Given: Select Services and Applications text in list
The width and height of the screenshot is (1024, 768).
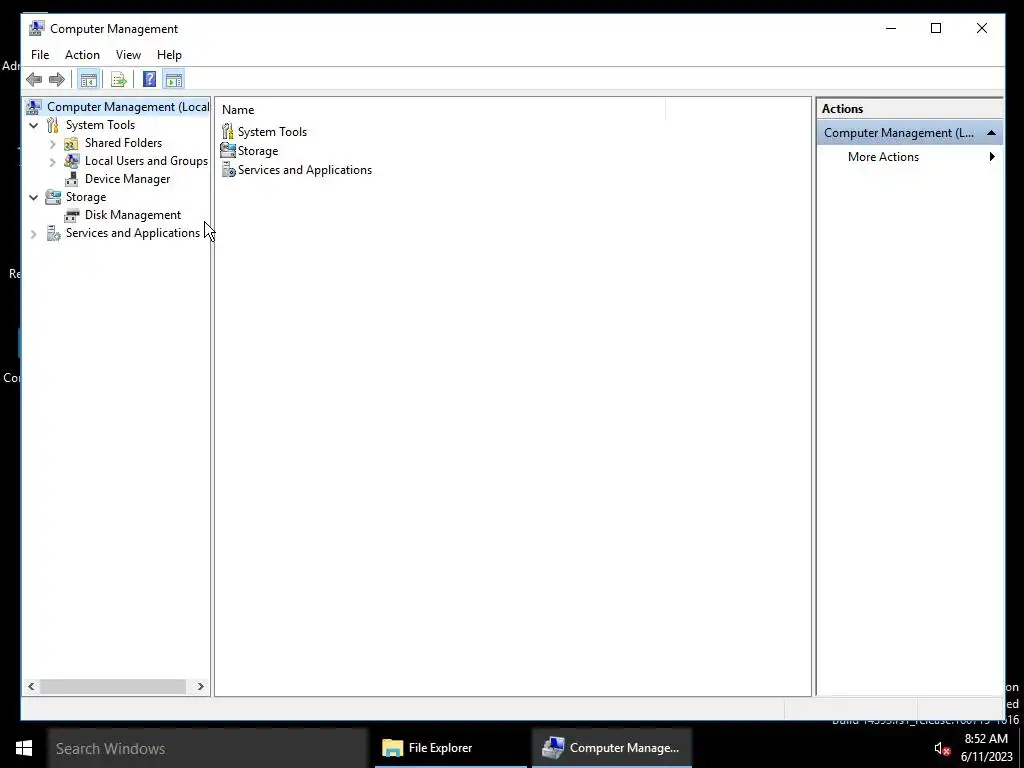Looking at the screenshot, I should click(x=305, y=170).
